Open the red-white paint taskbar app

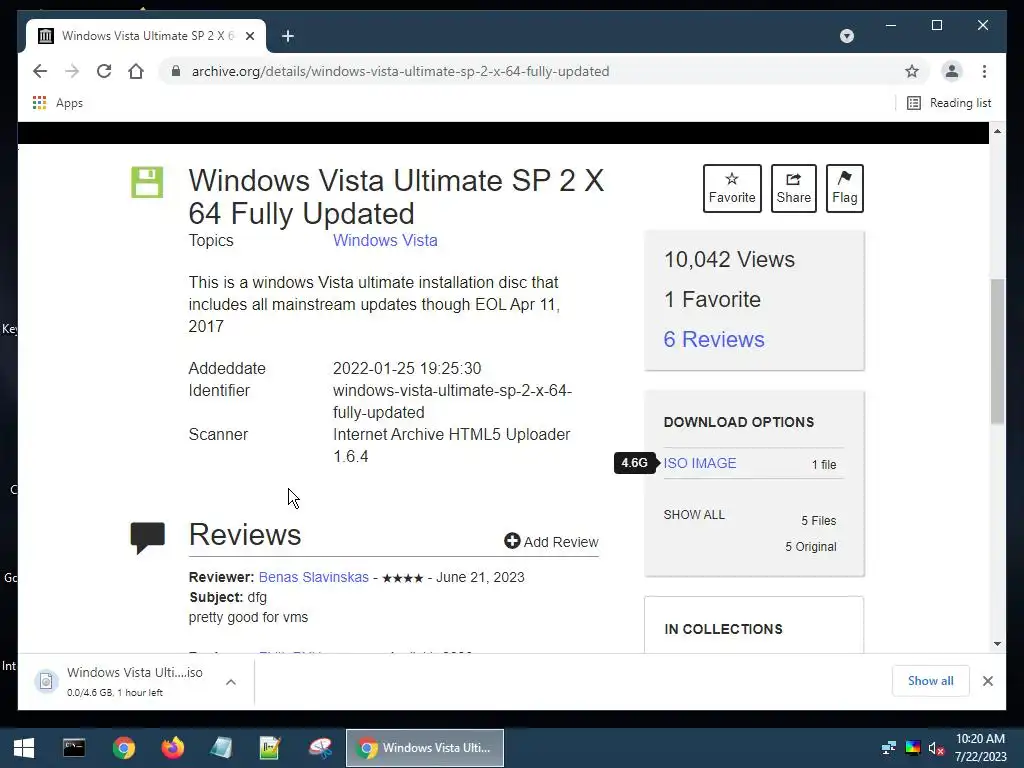click(x=320, y=748)
